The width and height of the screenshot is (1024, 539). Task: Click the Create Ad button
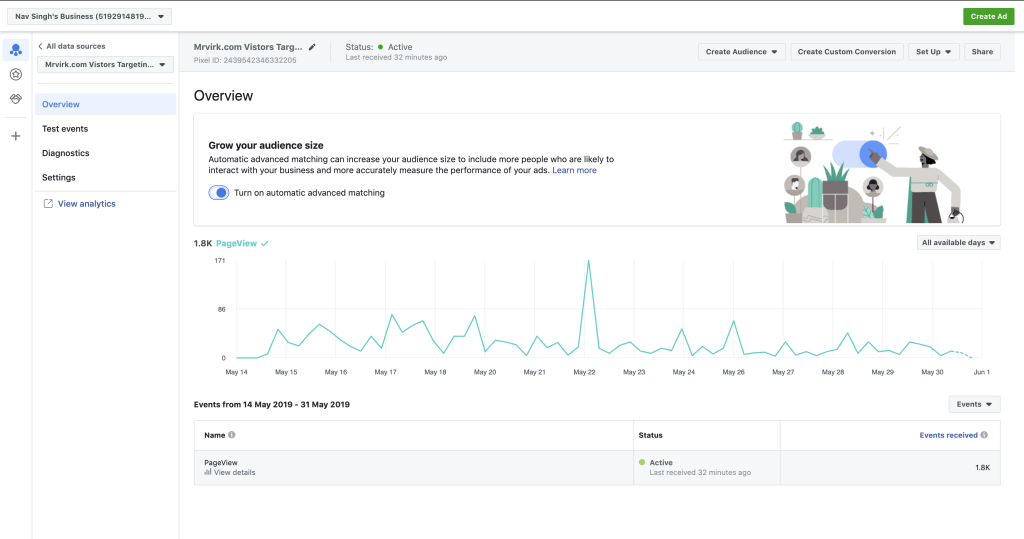click(x=988, y=16)
